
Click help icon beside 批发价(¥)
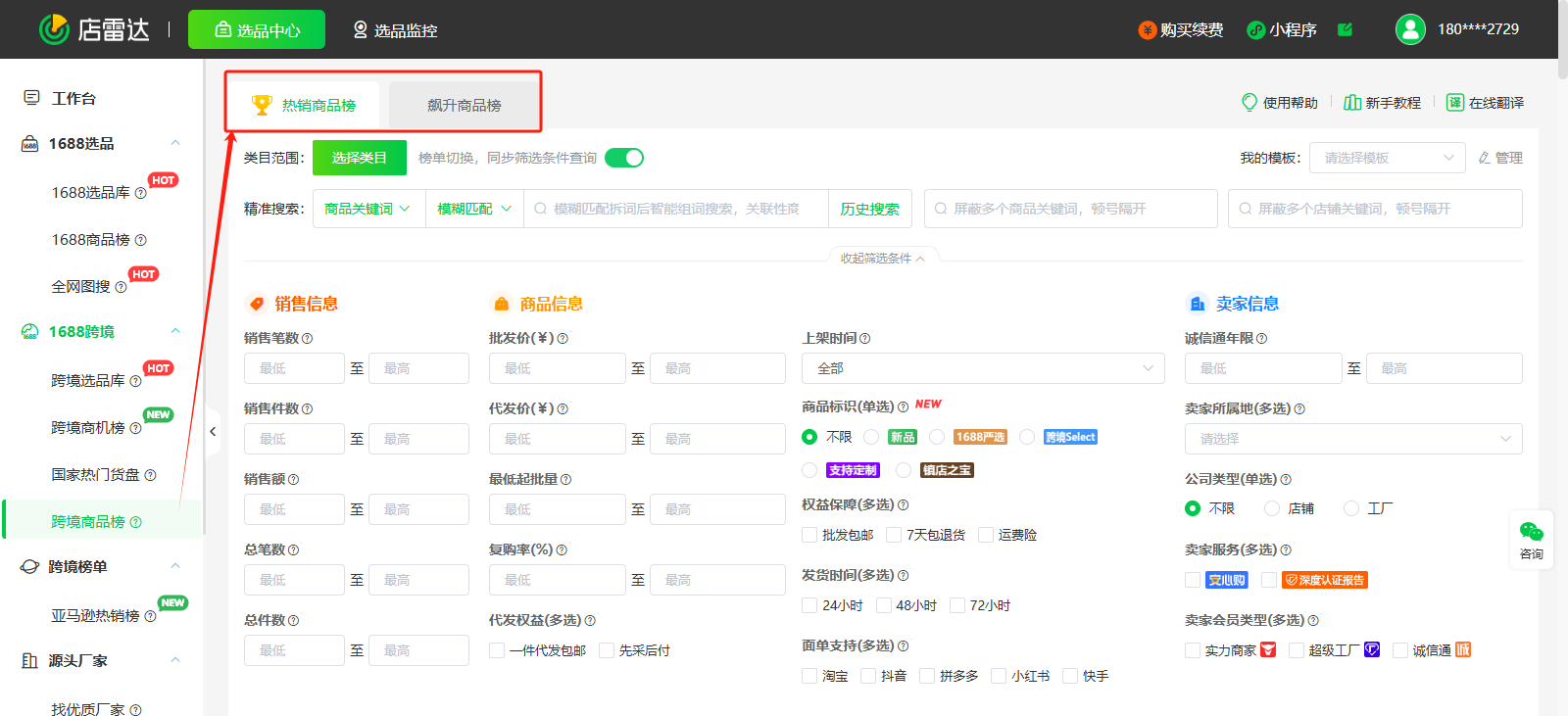pos(563,338)
